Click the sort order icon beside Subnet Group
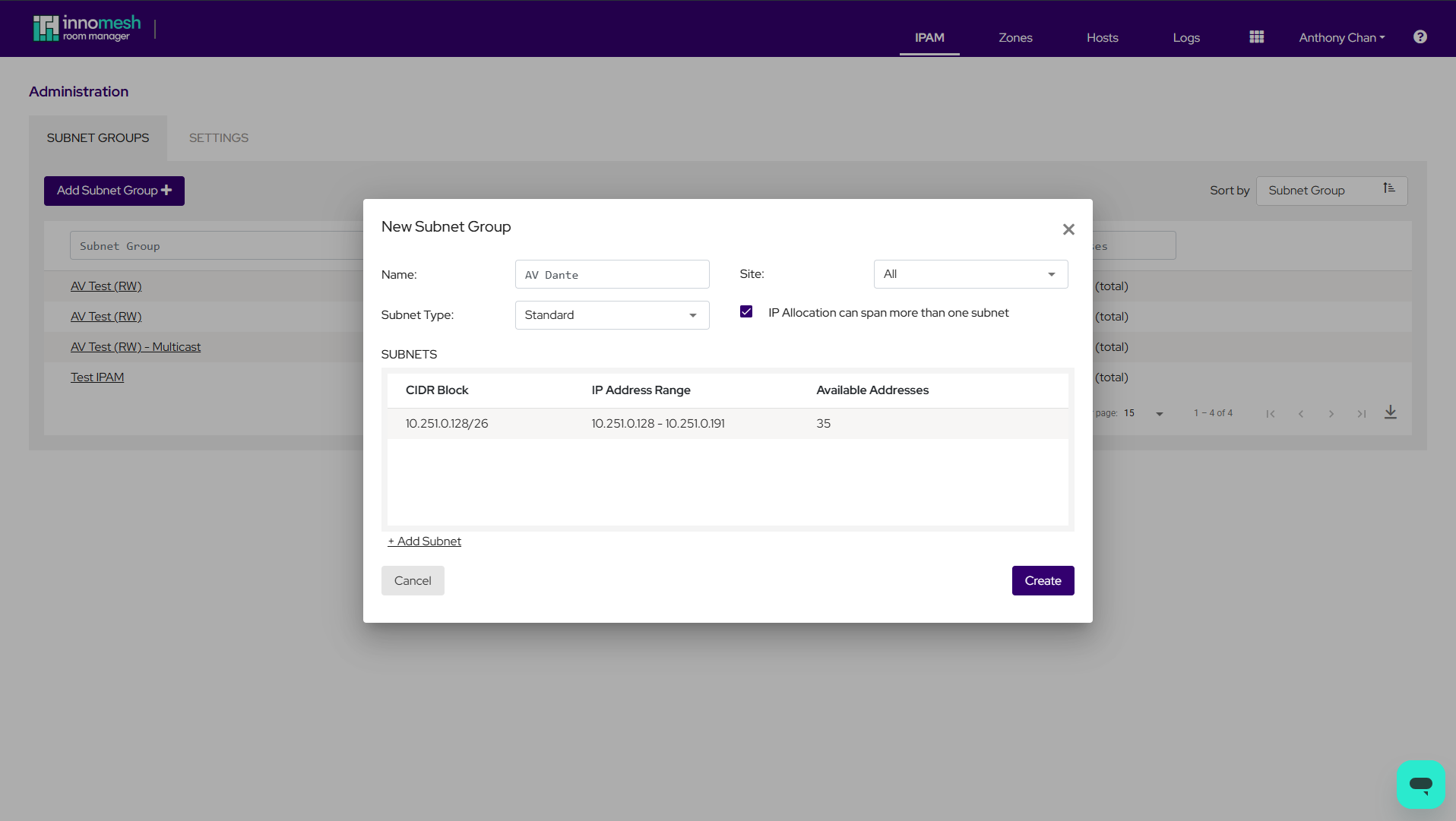The image size is (1456, 821). click(1389, 188)
